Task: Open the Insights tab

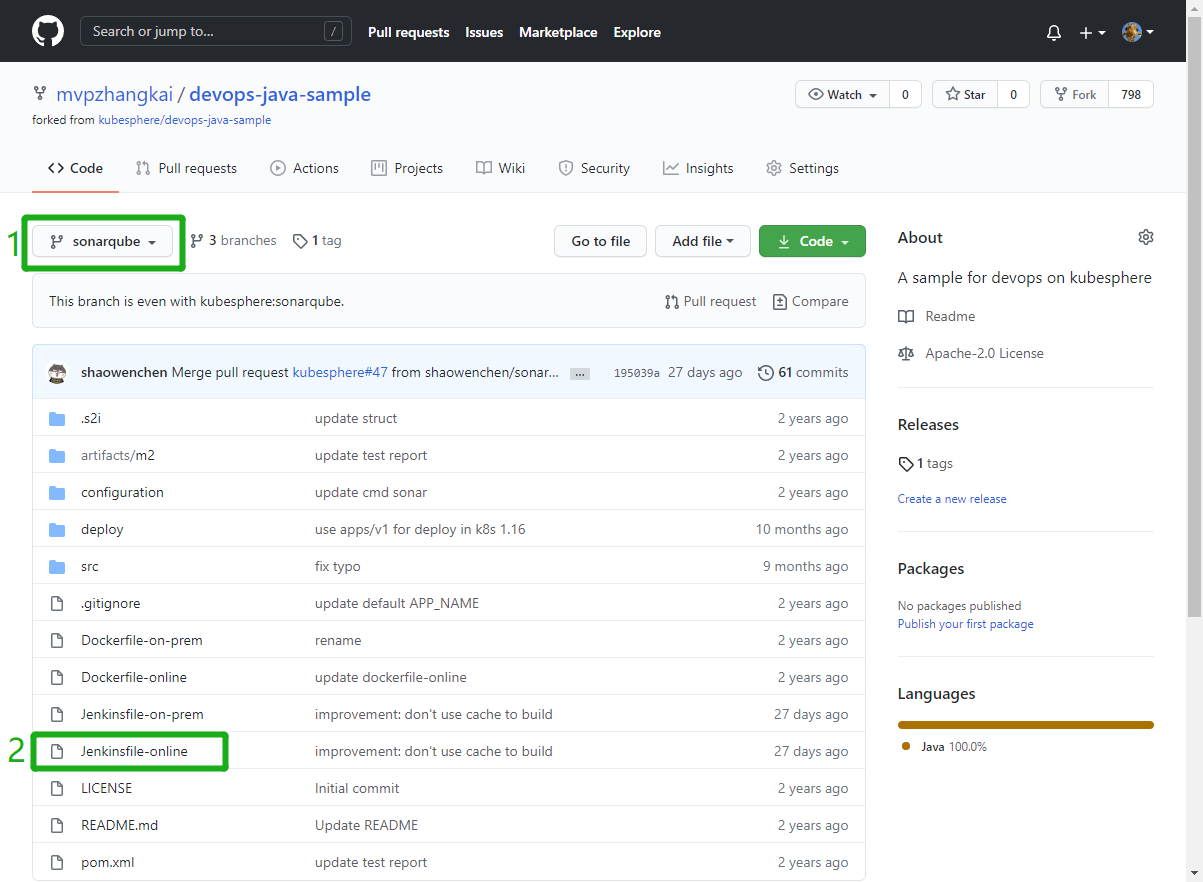Action: tap(698, 168)
